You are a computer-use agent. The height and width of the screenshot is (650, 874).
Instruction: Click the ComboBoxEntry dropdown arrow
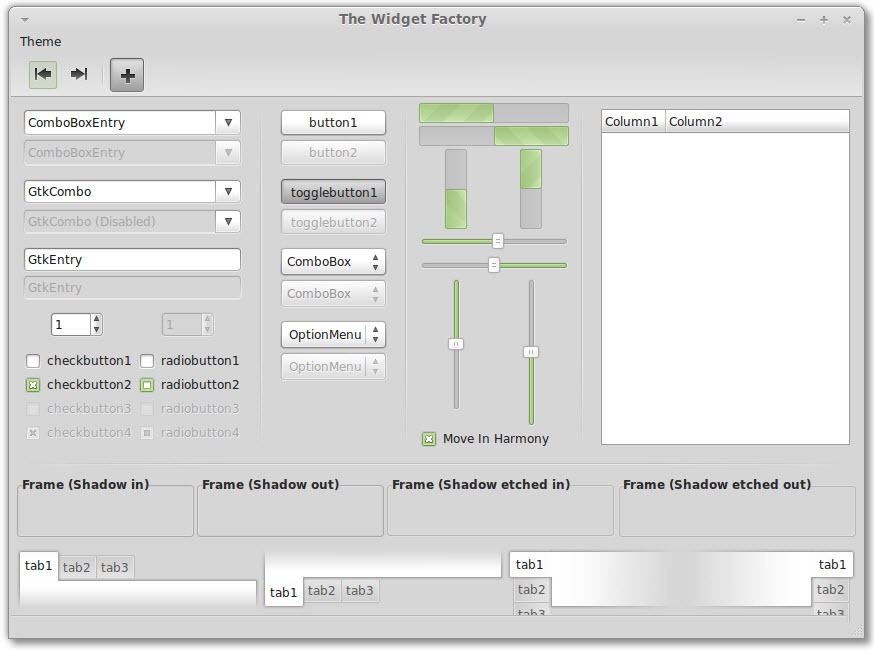click(x=228, y=123)
